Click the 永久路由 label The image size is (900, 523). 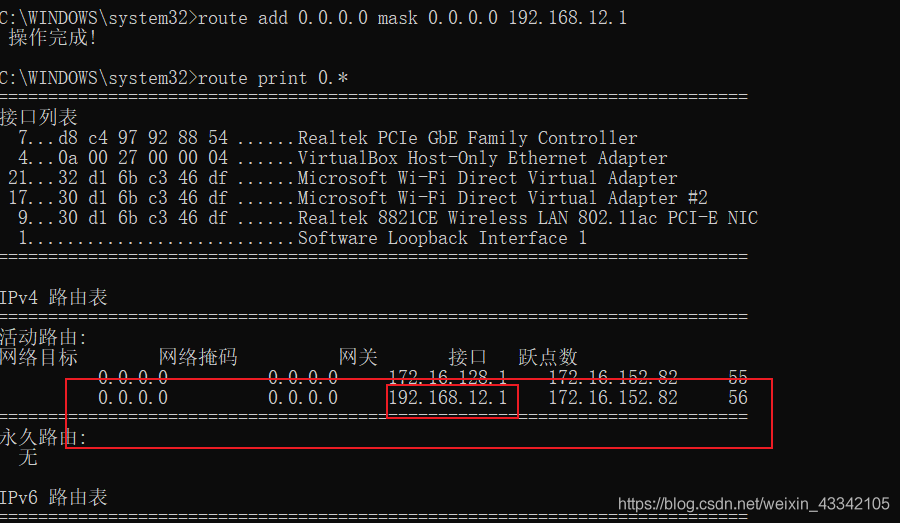coord(43,437)
